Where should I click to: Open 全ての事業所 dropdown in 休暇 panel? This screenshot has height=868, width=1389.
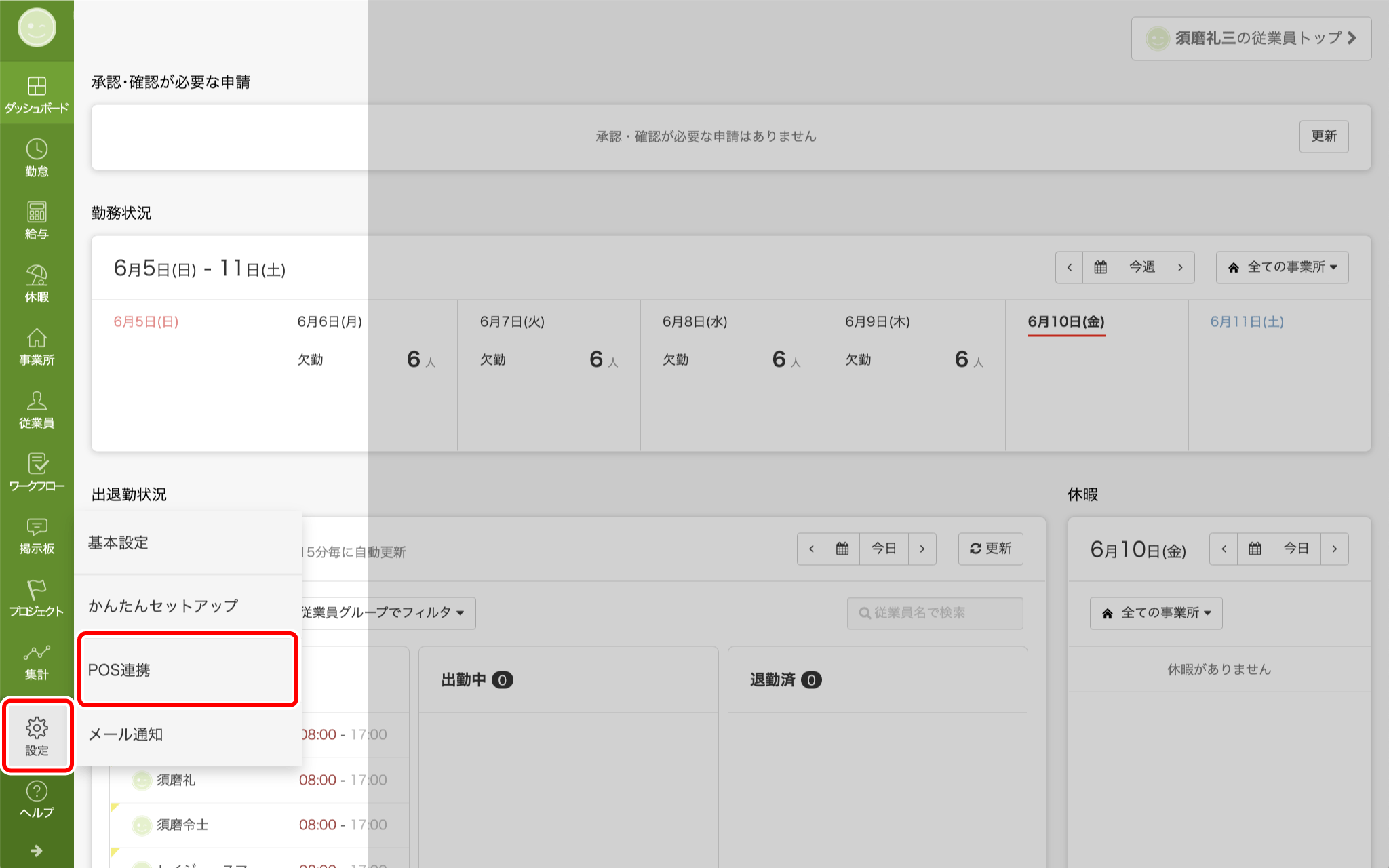pyautogui.click(x=1156, y=613)
